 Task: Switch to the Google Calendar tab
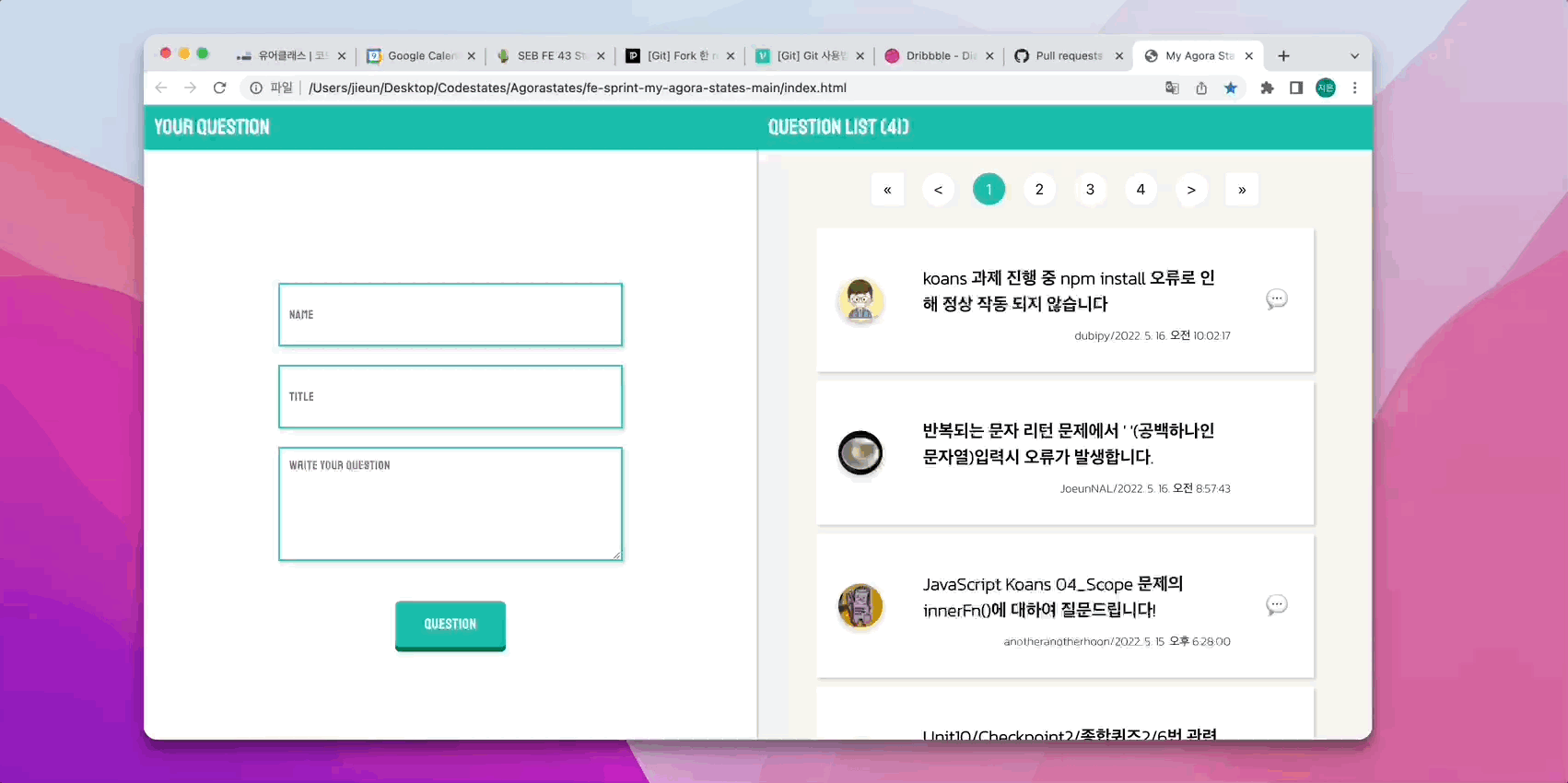(421, 56)
